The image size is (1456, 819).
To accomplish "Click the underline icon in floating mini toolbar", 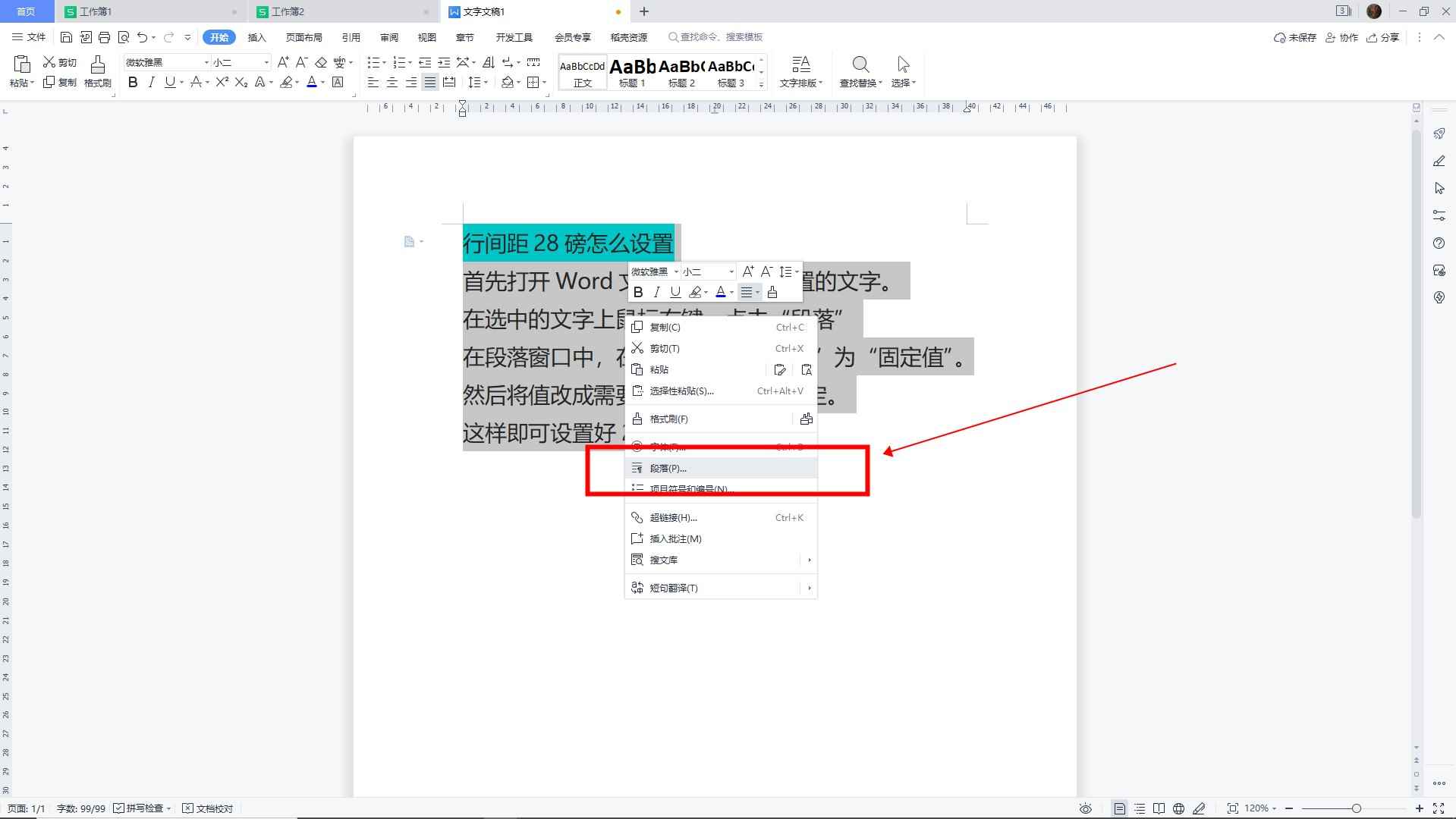I will pos(675,292).
